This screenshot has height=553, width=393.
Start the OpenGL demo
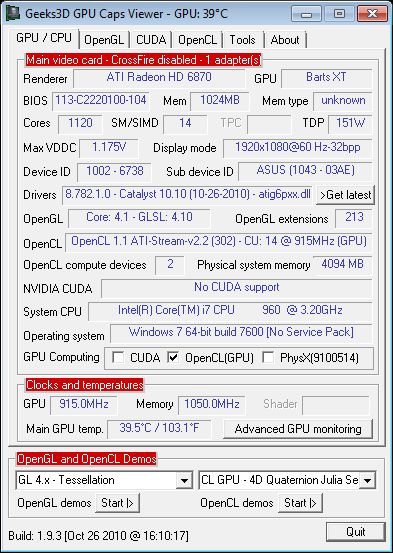tap(117, 503)
